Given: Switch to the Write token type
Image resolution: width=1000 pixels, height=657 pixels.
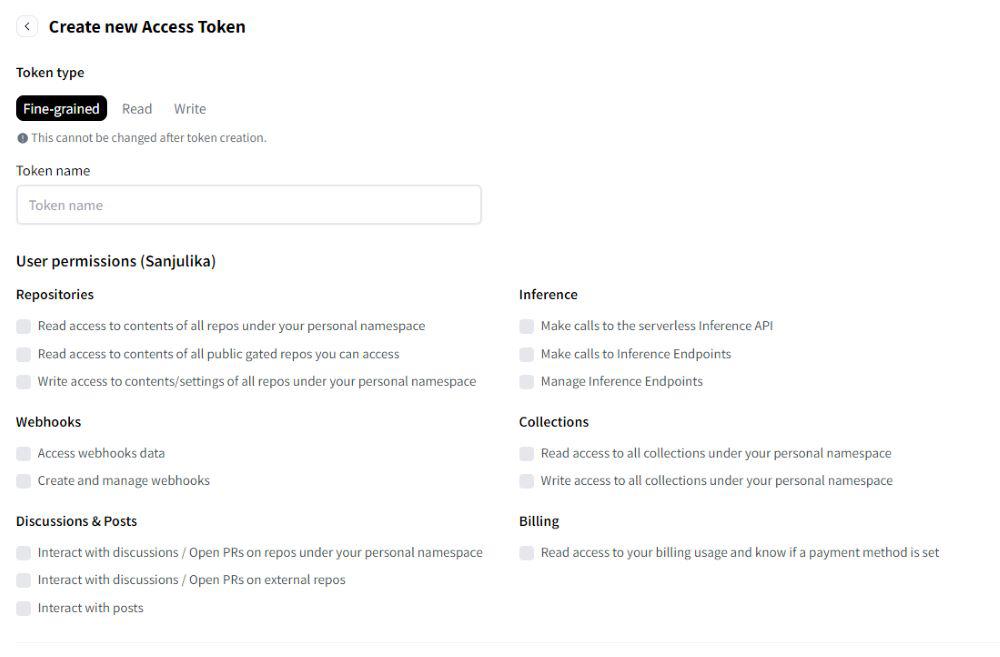Looking at the screenshot, I should coord(190,109).
